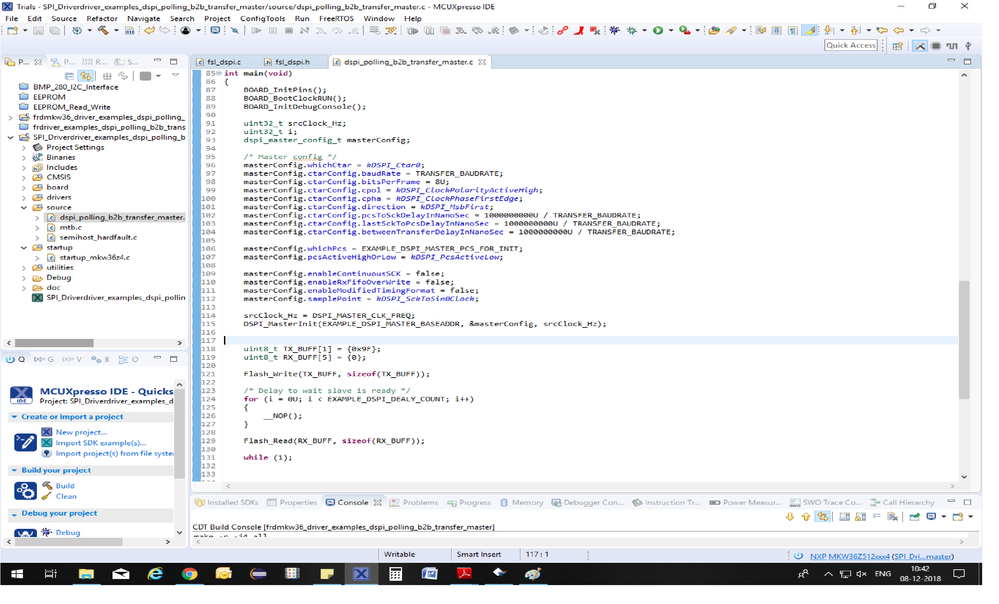Click the open folder icon in the main toolbar
This screenshot has height=604, width=999.
click(714, 30)
